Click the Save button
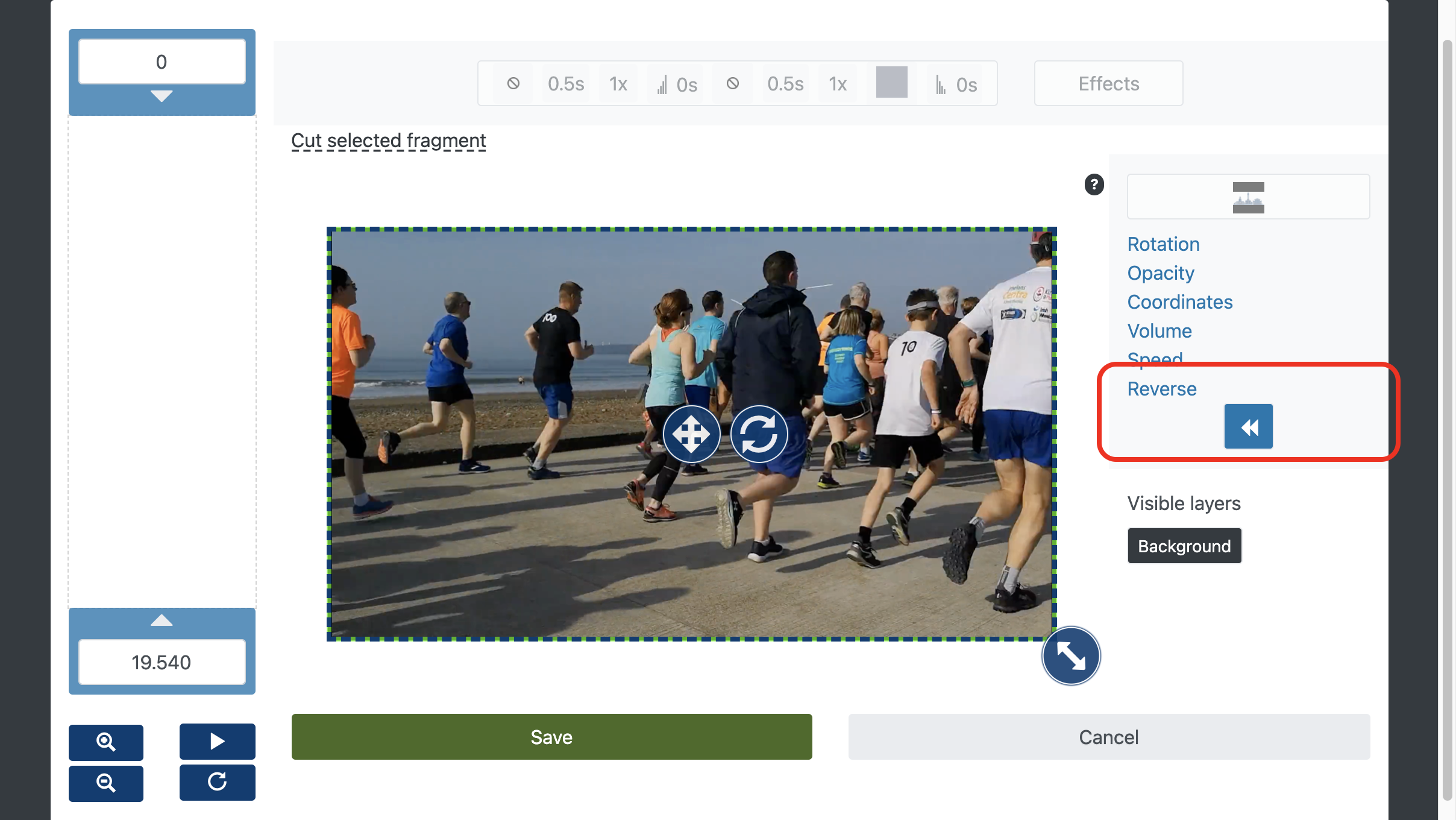The height and width of the screenshot is (820, 1456). 551,736
